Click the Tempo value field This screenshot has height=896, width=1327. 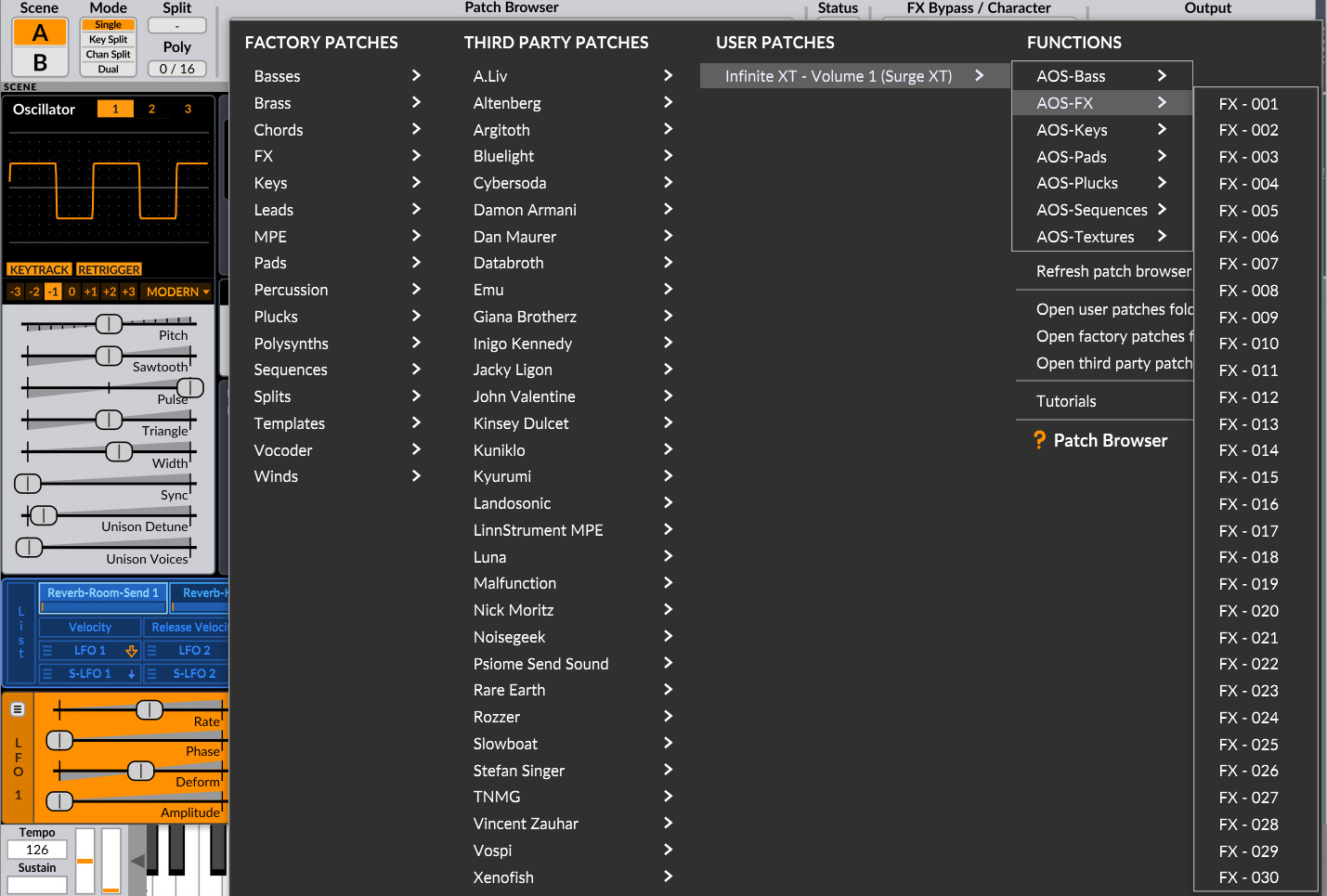pyautogui.click(x=37, y=850)
